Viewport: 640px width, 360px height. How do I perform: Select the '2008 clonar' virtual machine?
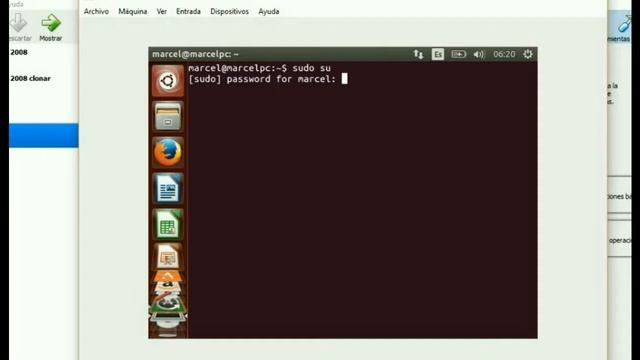tap(31, 78)
